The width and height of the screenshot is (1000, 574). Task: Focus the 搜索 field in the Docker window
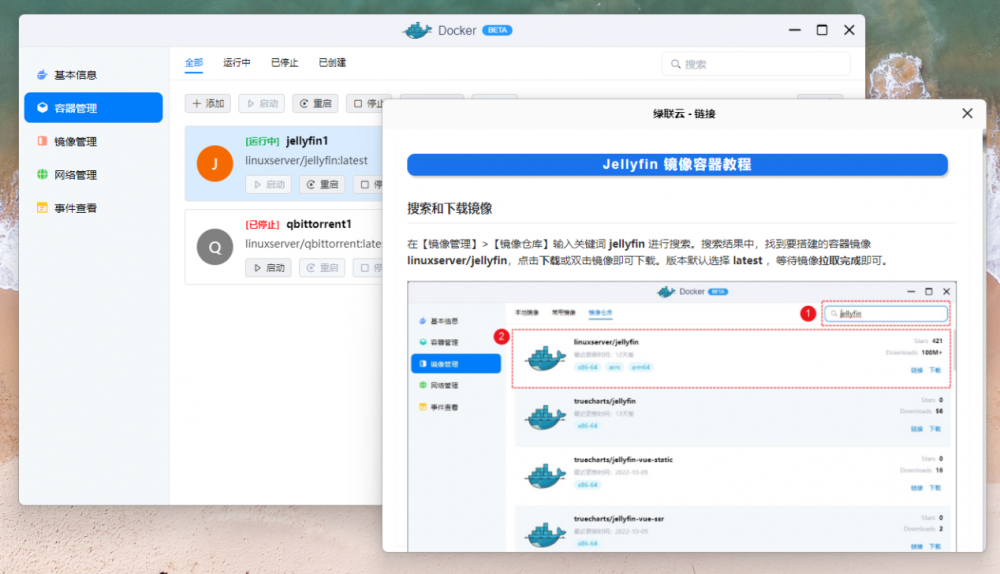coord(756,64)
